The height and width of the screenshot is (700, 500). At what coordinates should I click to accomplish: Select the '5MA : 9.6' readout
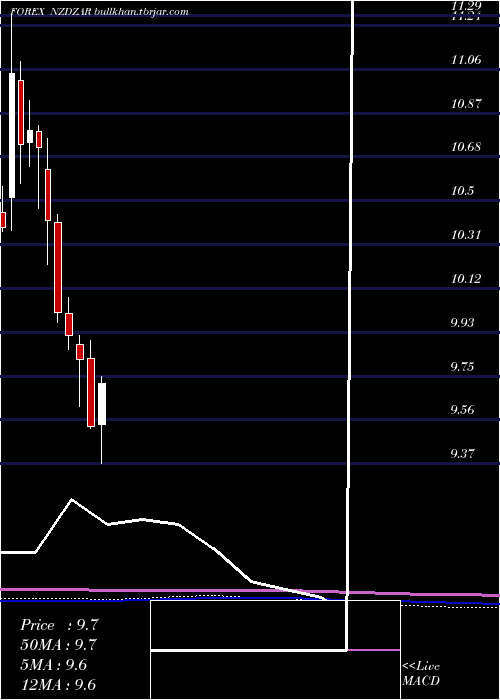click(54, 665)
